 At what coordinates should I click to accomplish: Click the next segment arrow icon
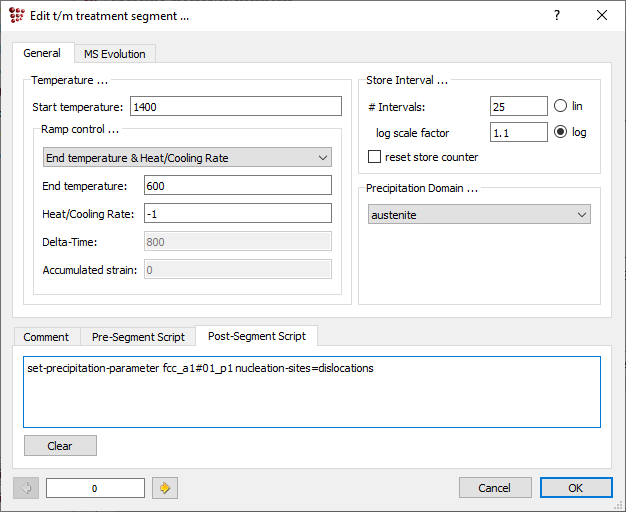point(164,488)
